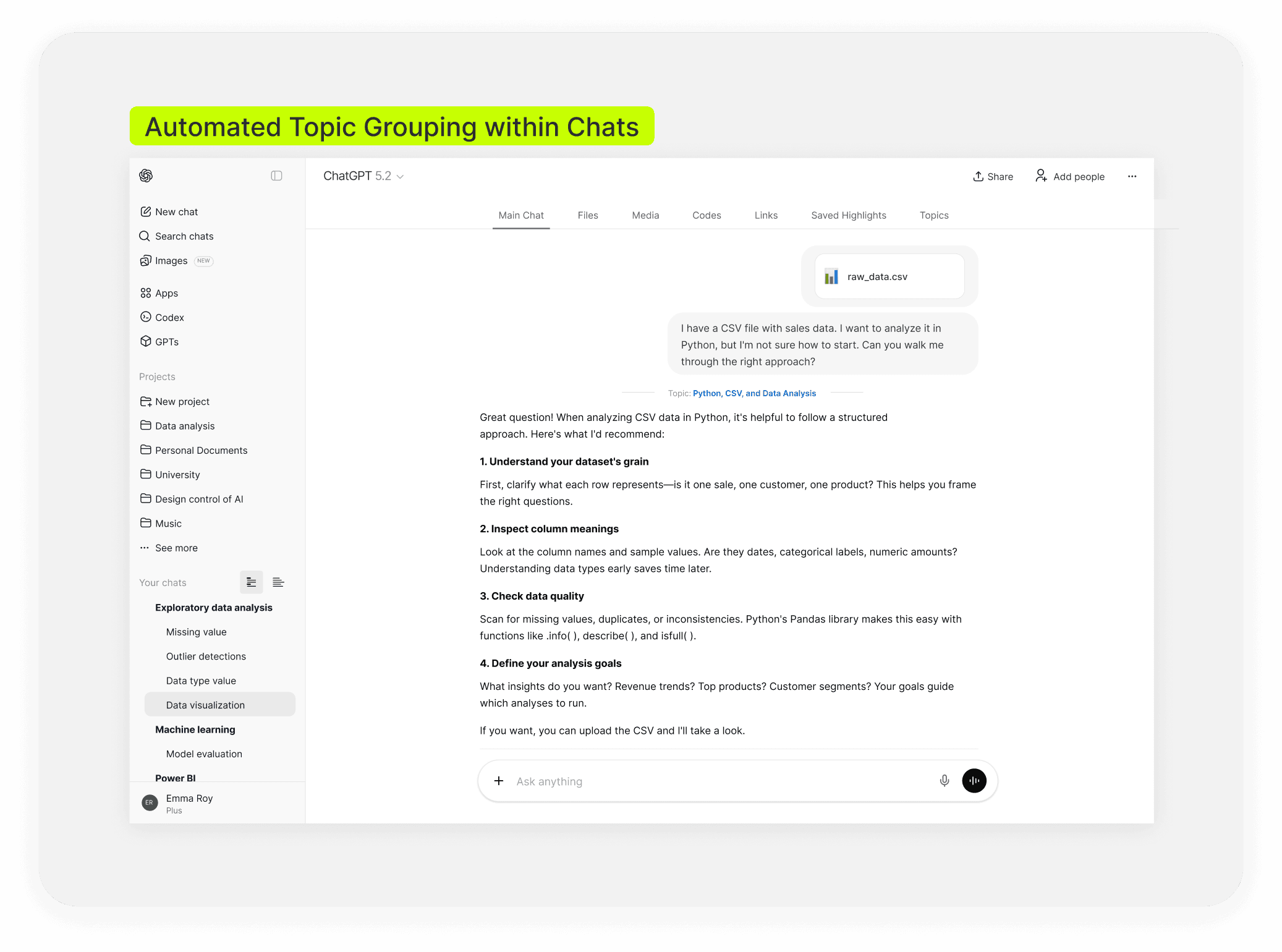The width and height of the screenshot is (1282, 952).
Task: Open the Images section
Action: (x=171, y=261)
